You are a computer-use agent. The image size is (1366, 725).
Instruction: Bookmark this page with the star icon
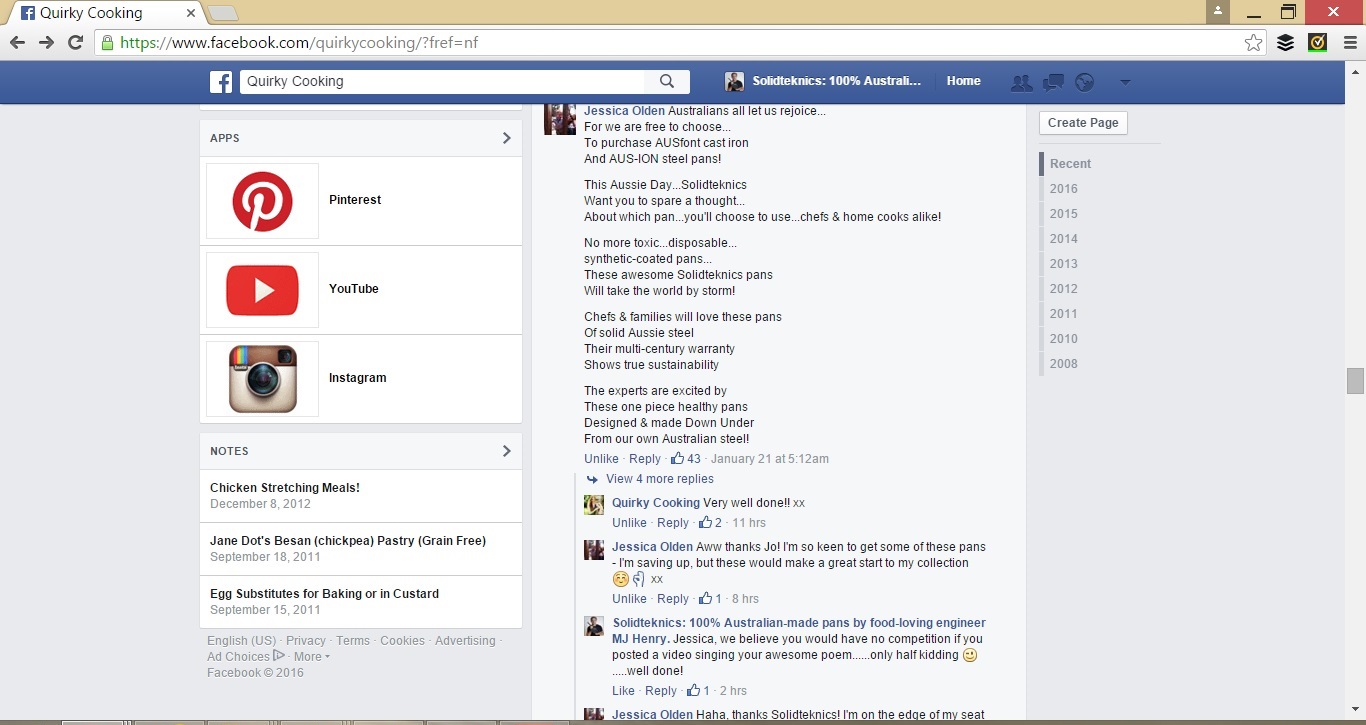click(x=1253, y=42)
